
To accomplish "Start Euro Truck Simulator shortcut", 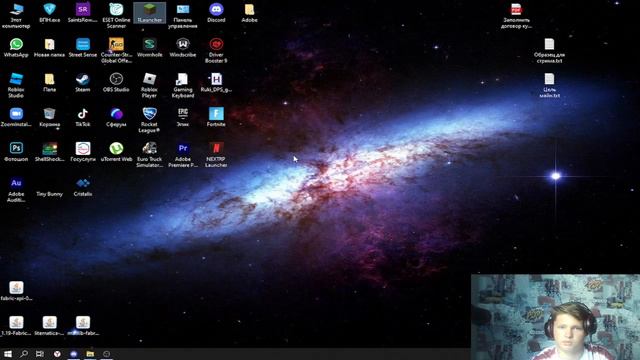I will tap(149, 154).
